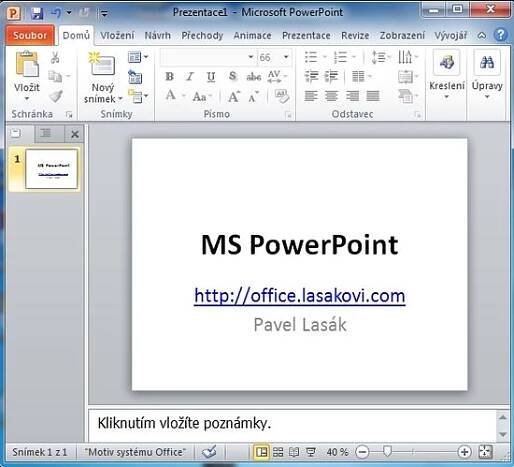The height and width of the screenshot is (467, 514).
Task: Undo the last action
Action: coord(56,13)
